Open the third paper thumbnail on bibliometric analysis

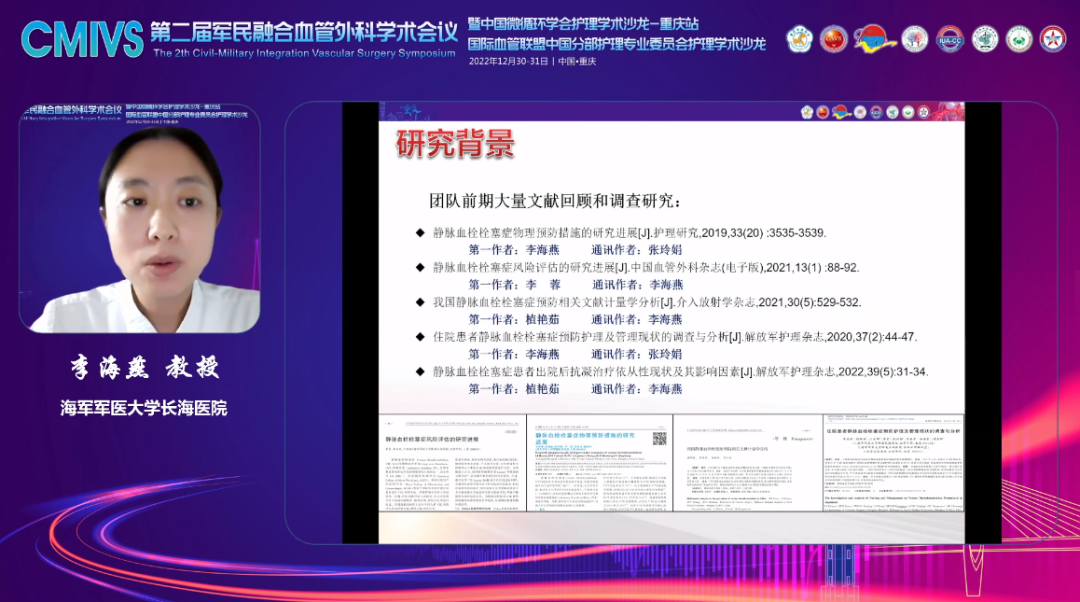(747, 463)
